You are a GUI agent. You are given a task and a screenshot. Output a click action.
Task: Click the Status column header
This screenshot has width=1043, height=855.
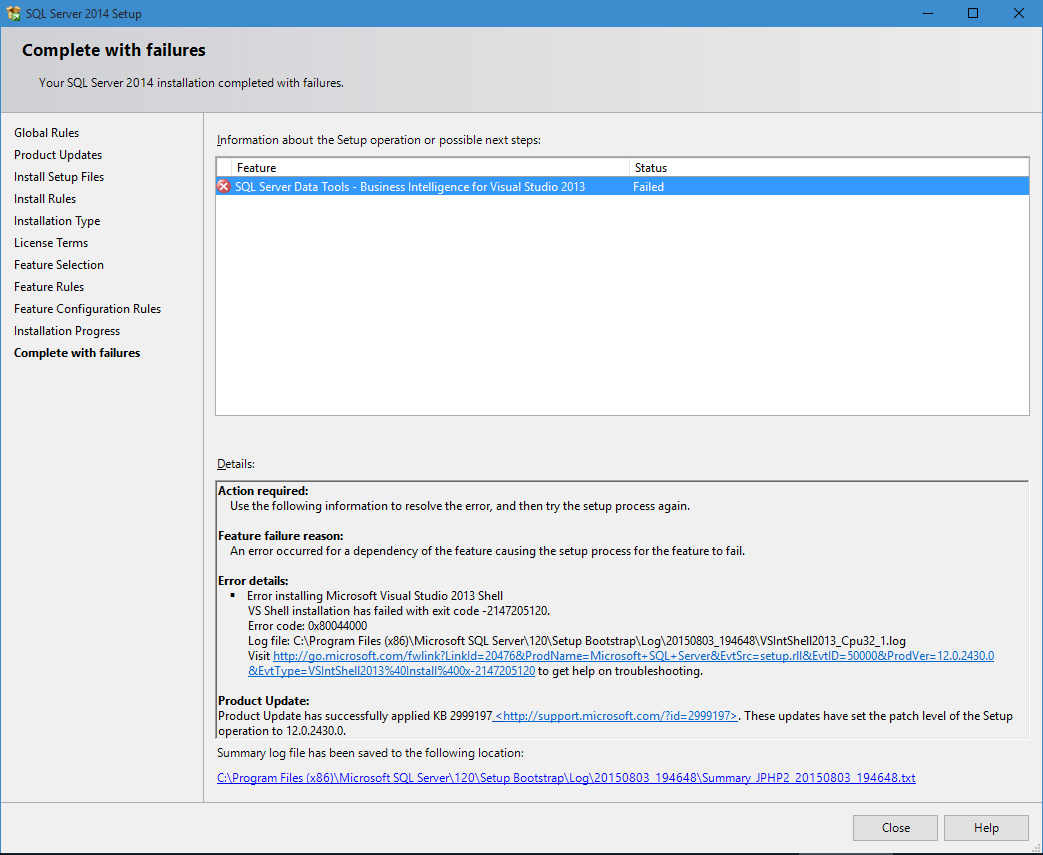(x=650, y=168)
